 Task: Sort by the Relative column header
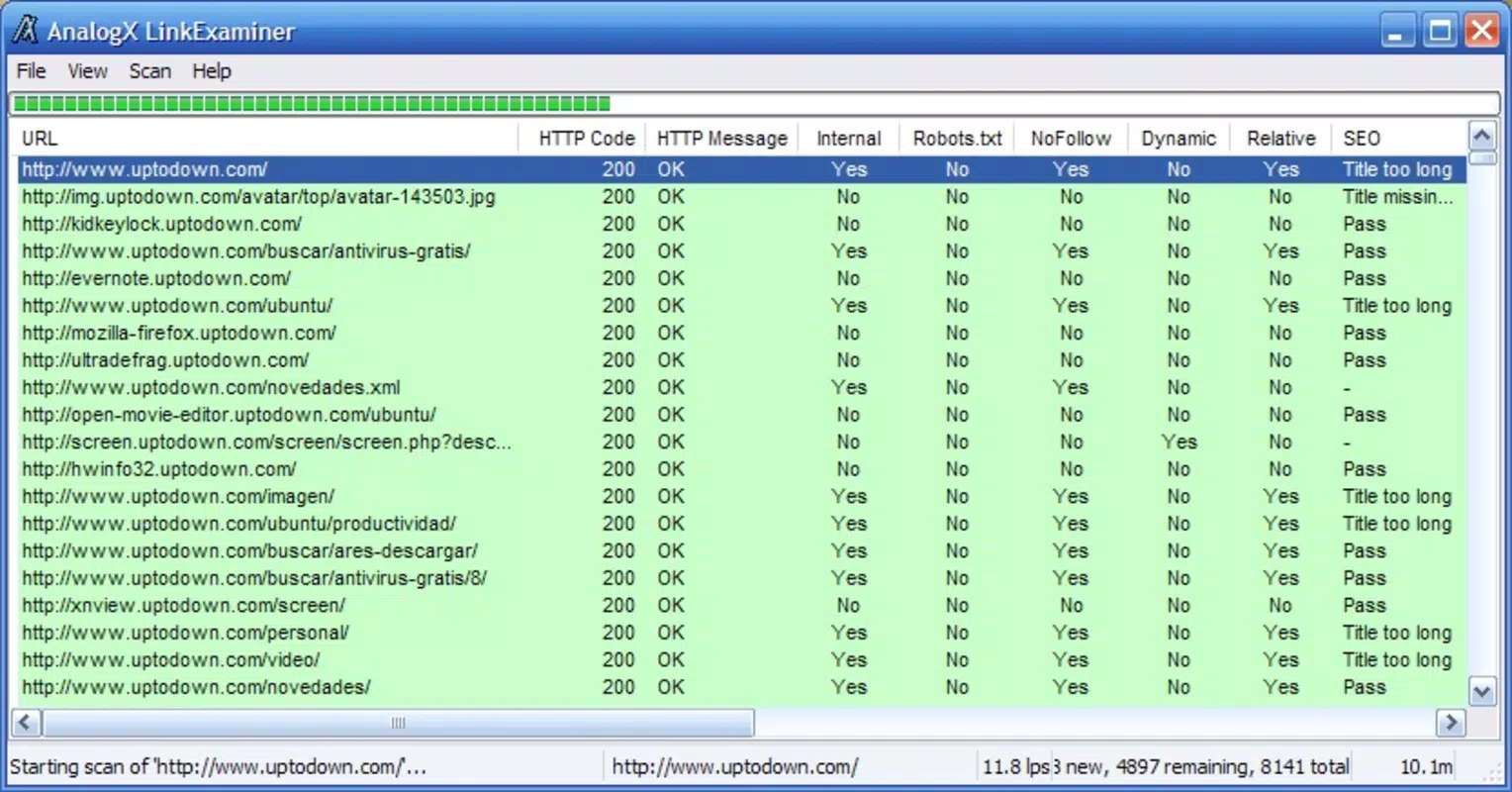click(x=1280, y=139)
